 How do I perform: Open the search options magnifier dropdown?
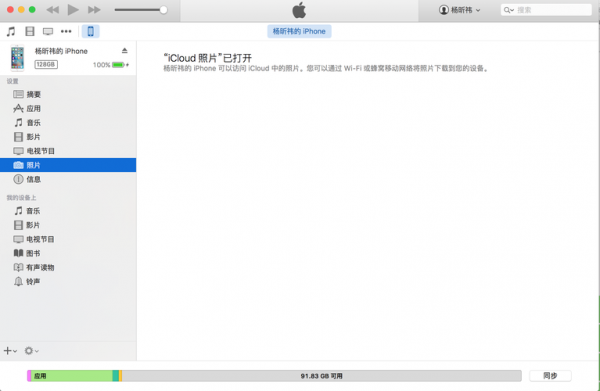pyautogui.click(x=509, y=10)
